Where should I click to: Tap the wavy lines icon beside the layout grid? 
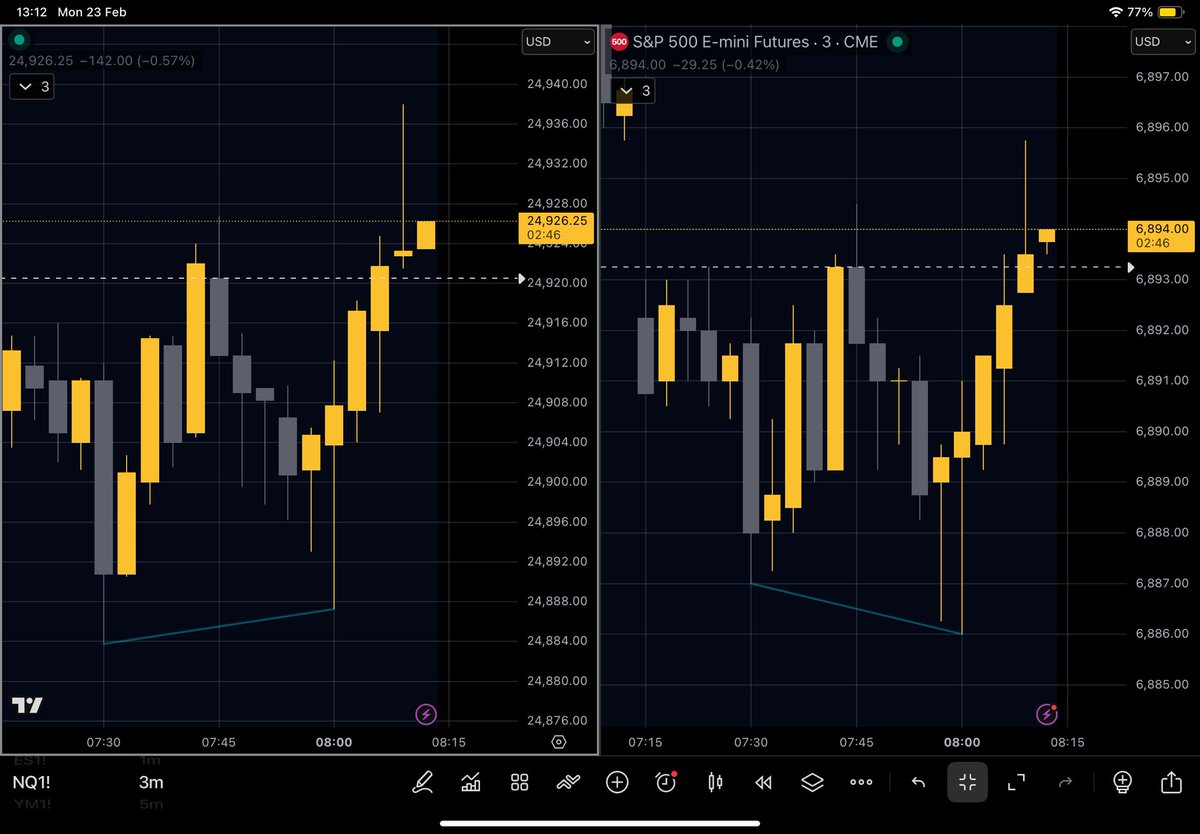tap(568, 782)
